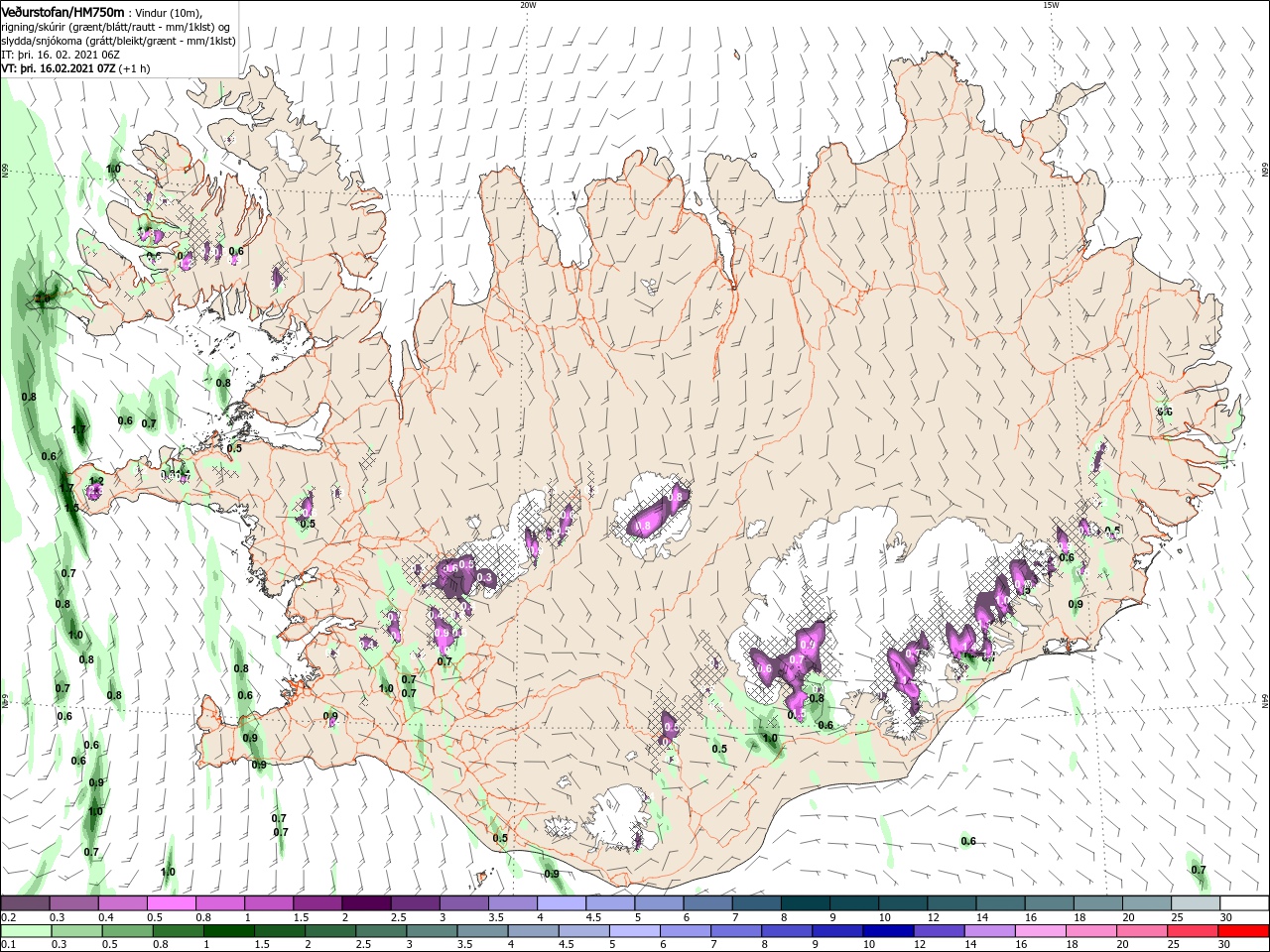Click the upper-row swatch between 0.4 and 0.5

122,903
